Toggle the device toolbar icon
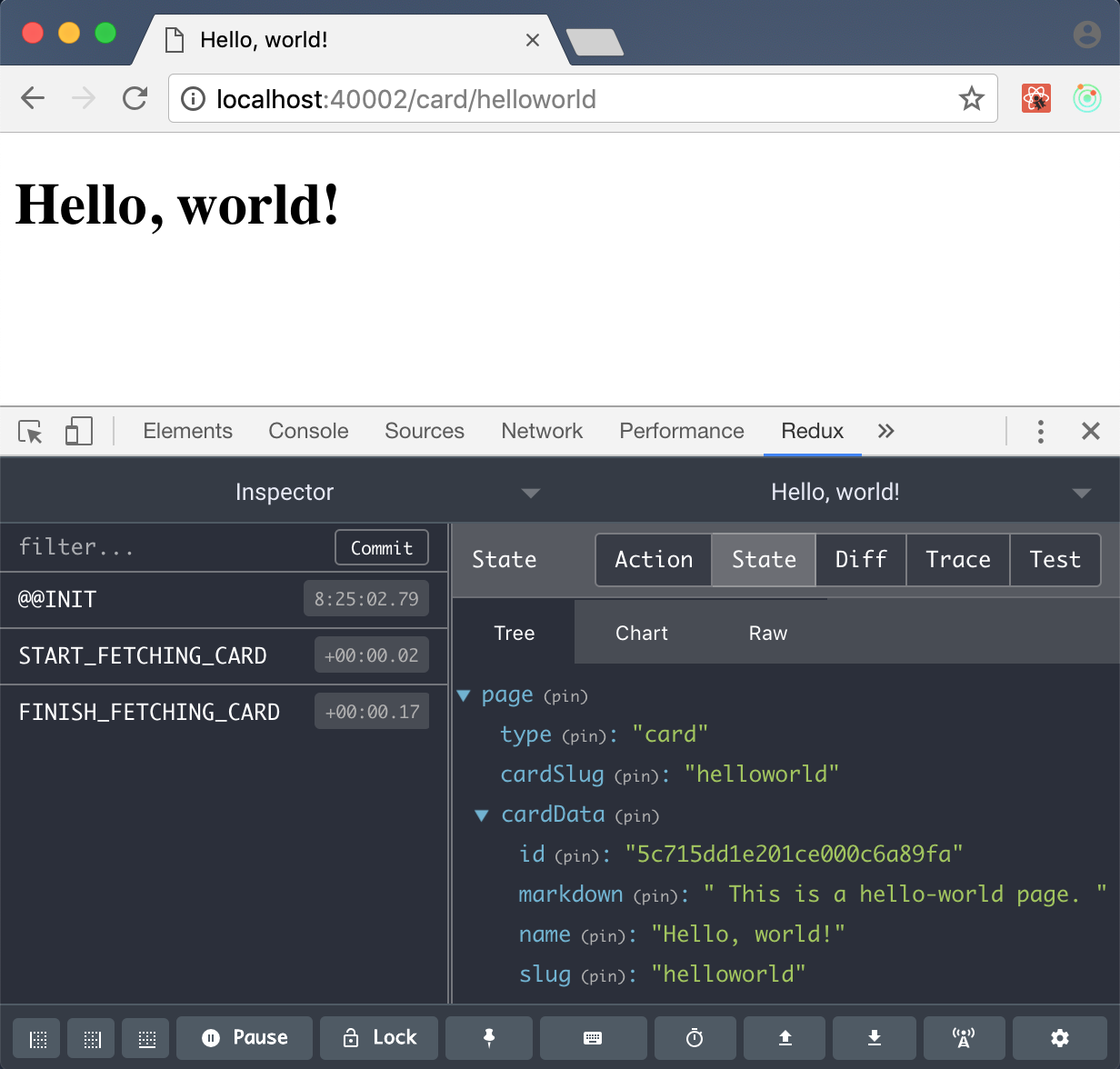Screen dimensions: 1120x1069 point(79,431)
